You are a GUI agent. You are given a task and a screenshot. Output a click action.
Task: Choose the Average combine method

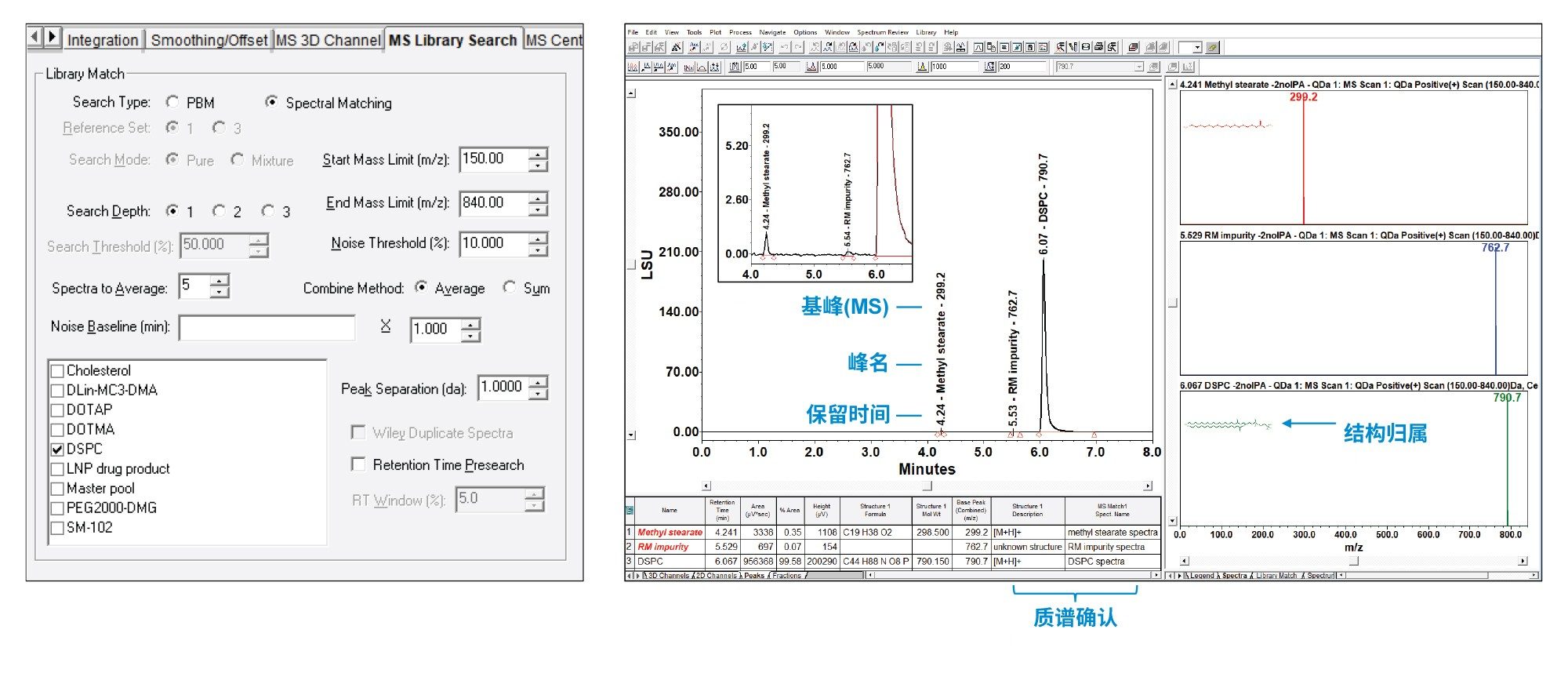click(421, 287)
